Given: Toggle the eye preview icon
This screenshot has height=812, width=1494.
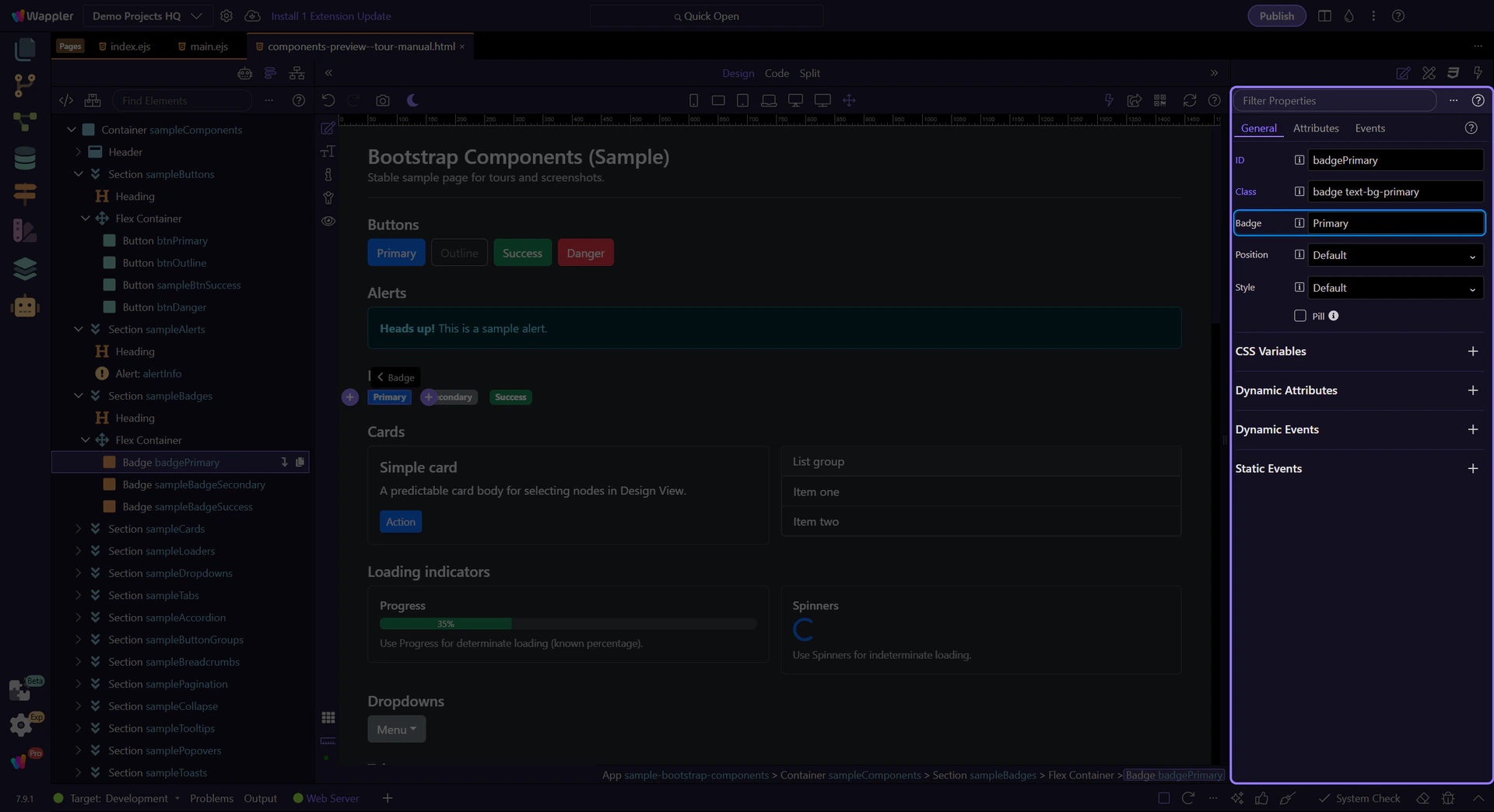Looking at the screenshot, I should pos(328,221).
